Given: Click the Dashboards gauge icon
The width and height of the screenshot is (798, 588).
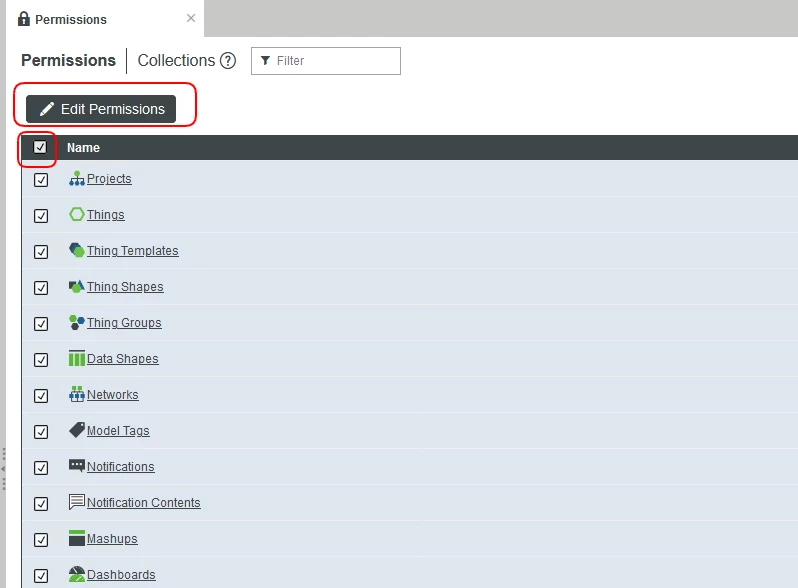Looking at the screenshot, I should pyautogui.click(x=77, y=574).
